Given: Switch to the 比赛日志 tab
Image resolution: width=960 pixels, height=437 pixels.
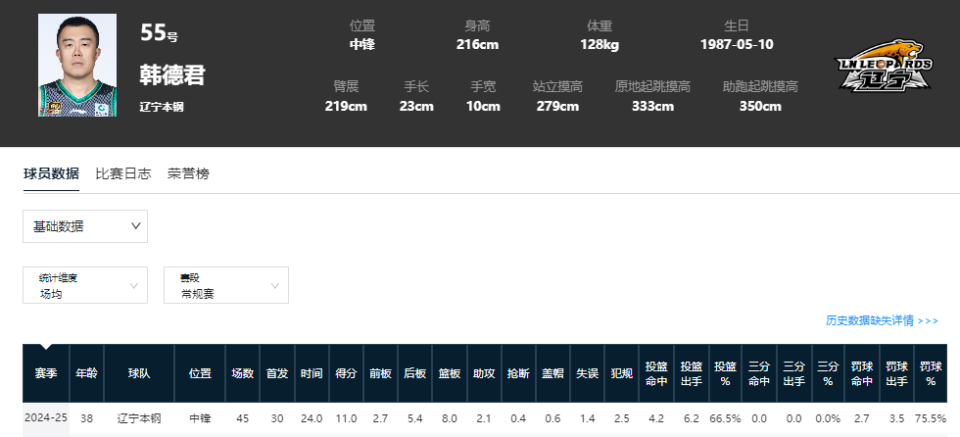Looking at the screenshot, I should click(x=123, y=173).
